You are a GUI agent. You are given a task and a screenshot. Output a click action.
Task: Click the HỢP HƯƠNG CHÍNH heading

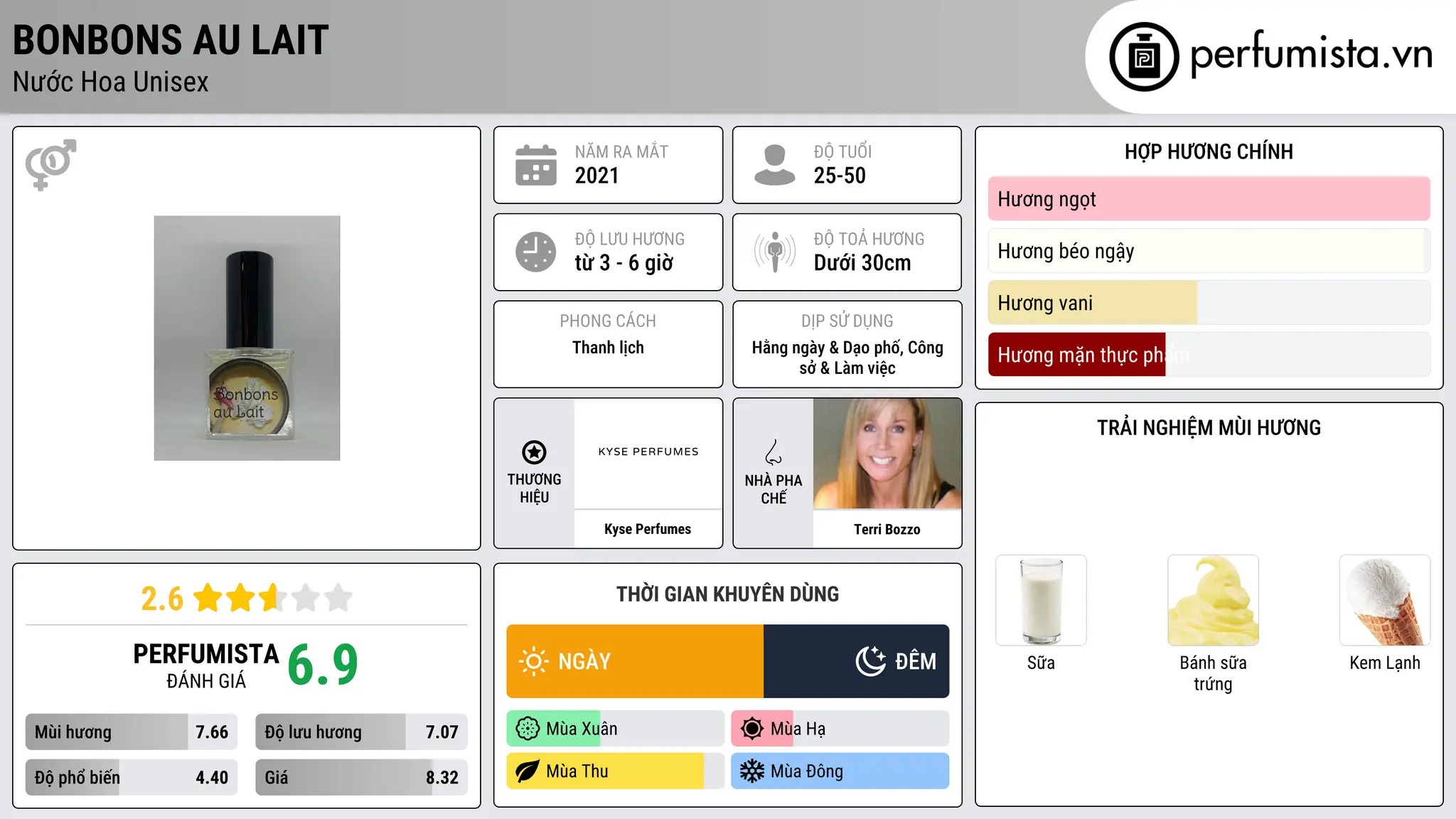tap(1209, 152)
